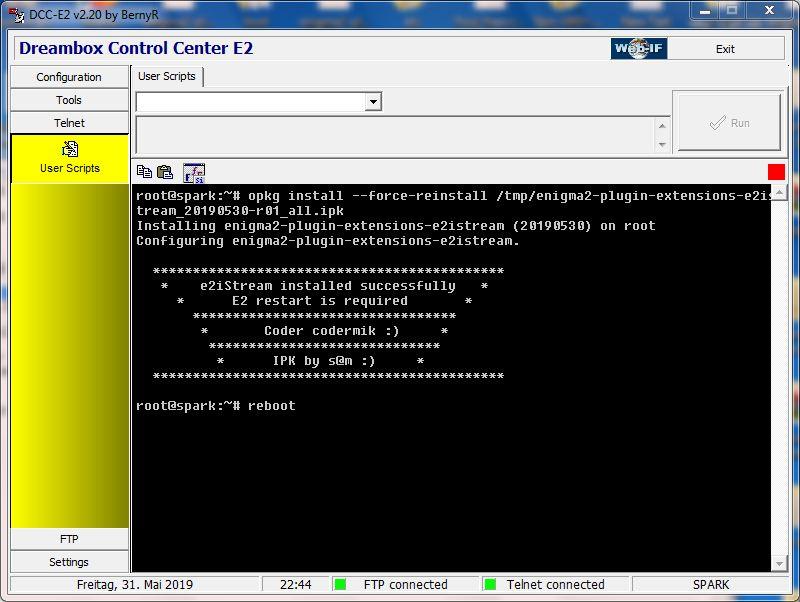The height and width of the screenshot is (602, 800).
Task: Click the date 'Freitag, 31. Mai 2019'
Action: click(135, 585)
